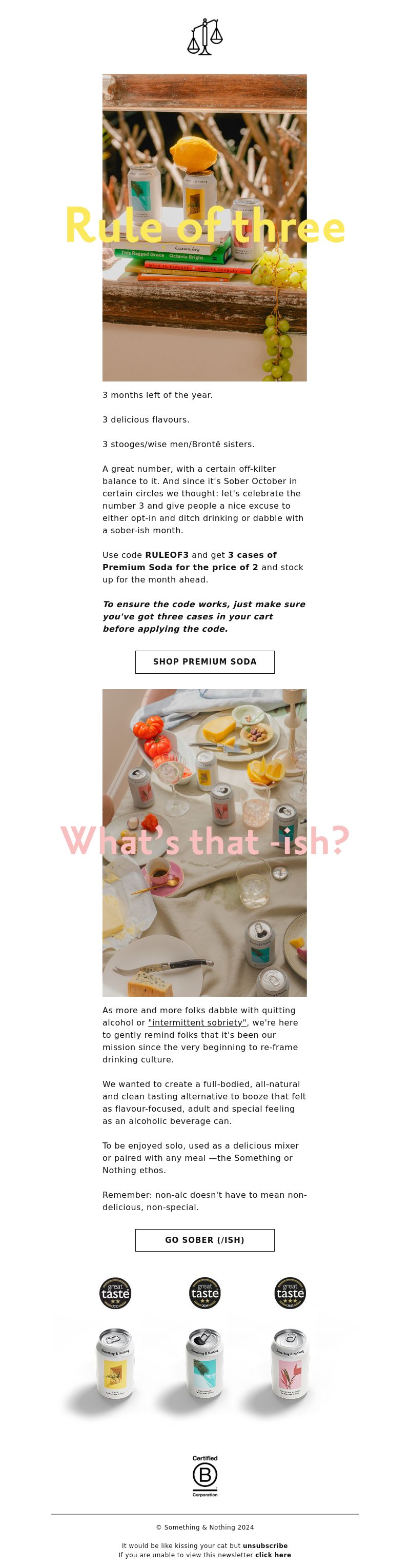Click the SHOP PREMIUM SODA button
This screenshot has width=410, height=1568.
[204, 661]
